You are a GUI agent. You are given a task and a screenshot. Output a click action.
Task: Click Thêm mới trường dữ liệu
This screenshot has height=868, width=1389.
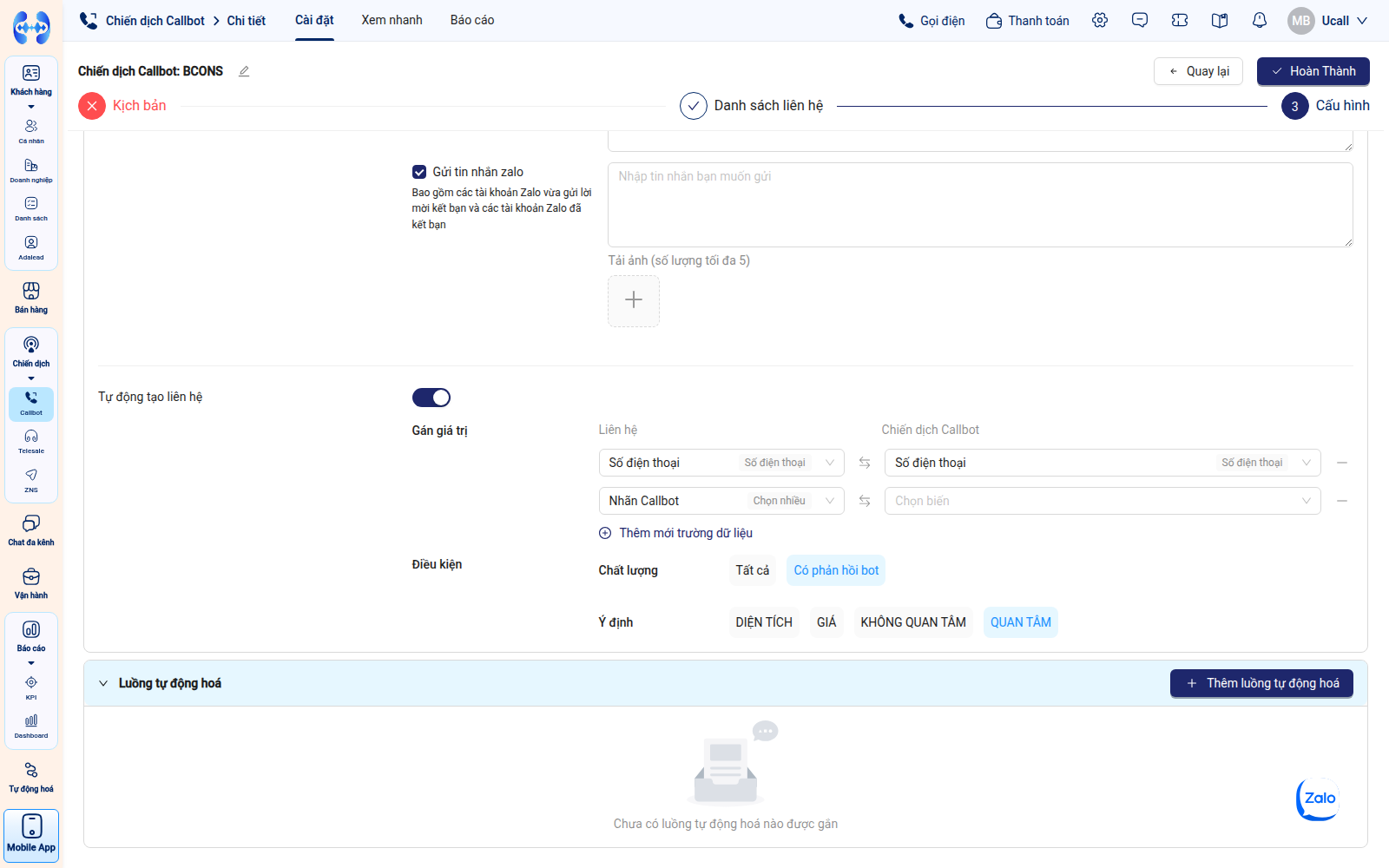(x=676, y=533)
